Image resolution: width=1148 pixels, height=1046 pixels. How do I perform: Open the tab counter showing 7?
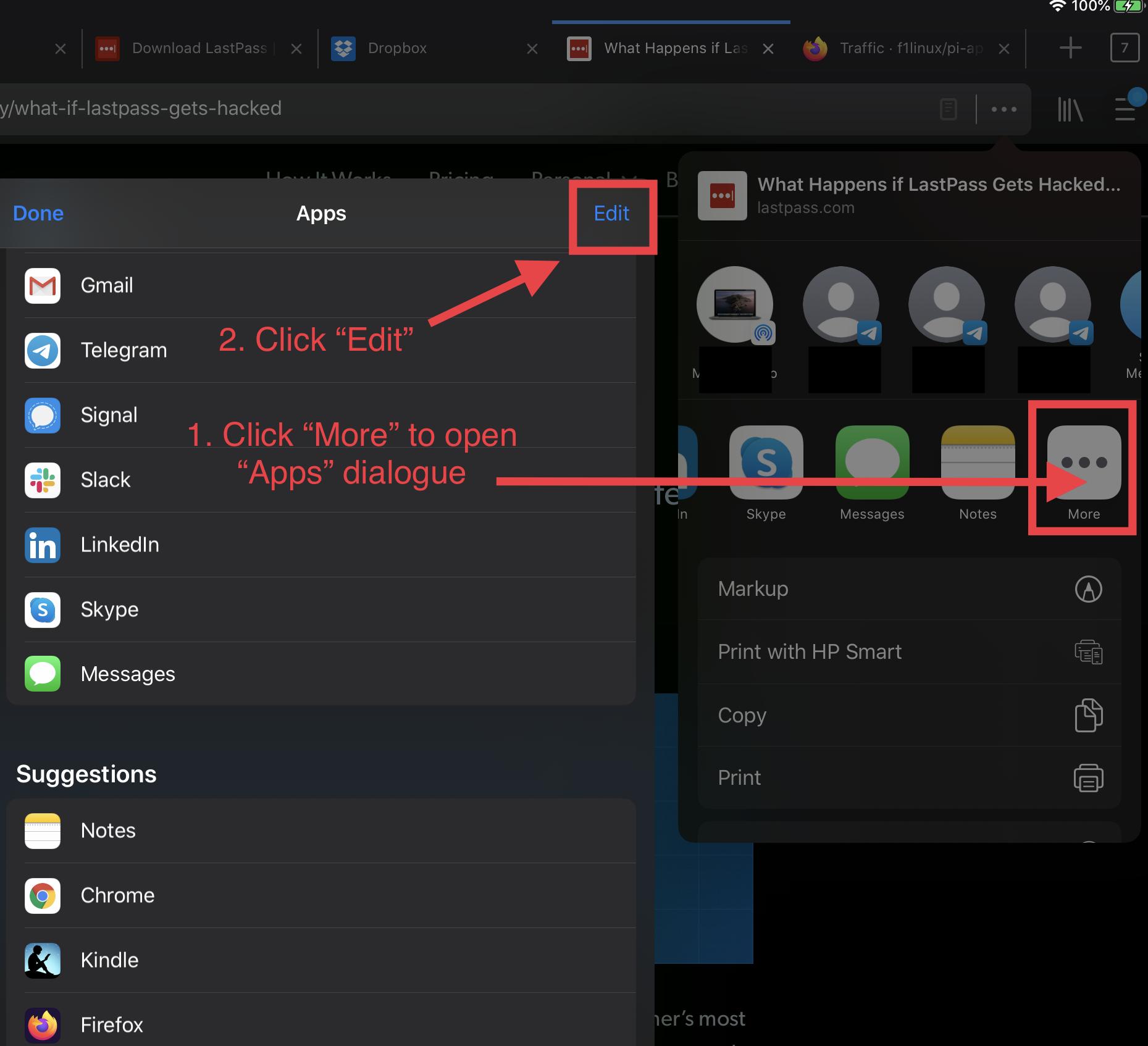(x=1125, y=48)
